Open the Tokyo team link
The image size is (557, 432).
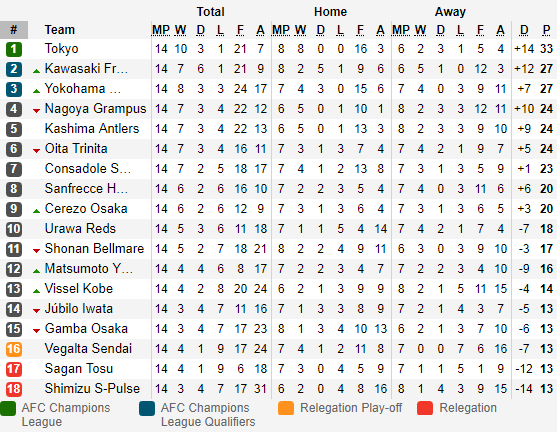(x=61, y=49)
